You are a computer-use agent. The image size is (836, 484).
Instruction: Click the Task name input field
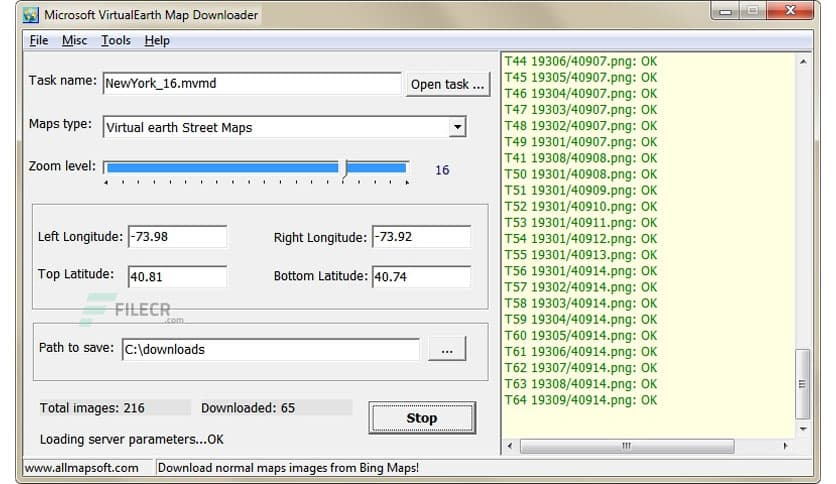tap(252, 84)
